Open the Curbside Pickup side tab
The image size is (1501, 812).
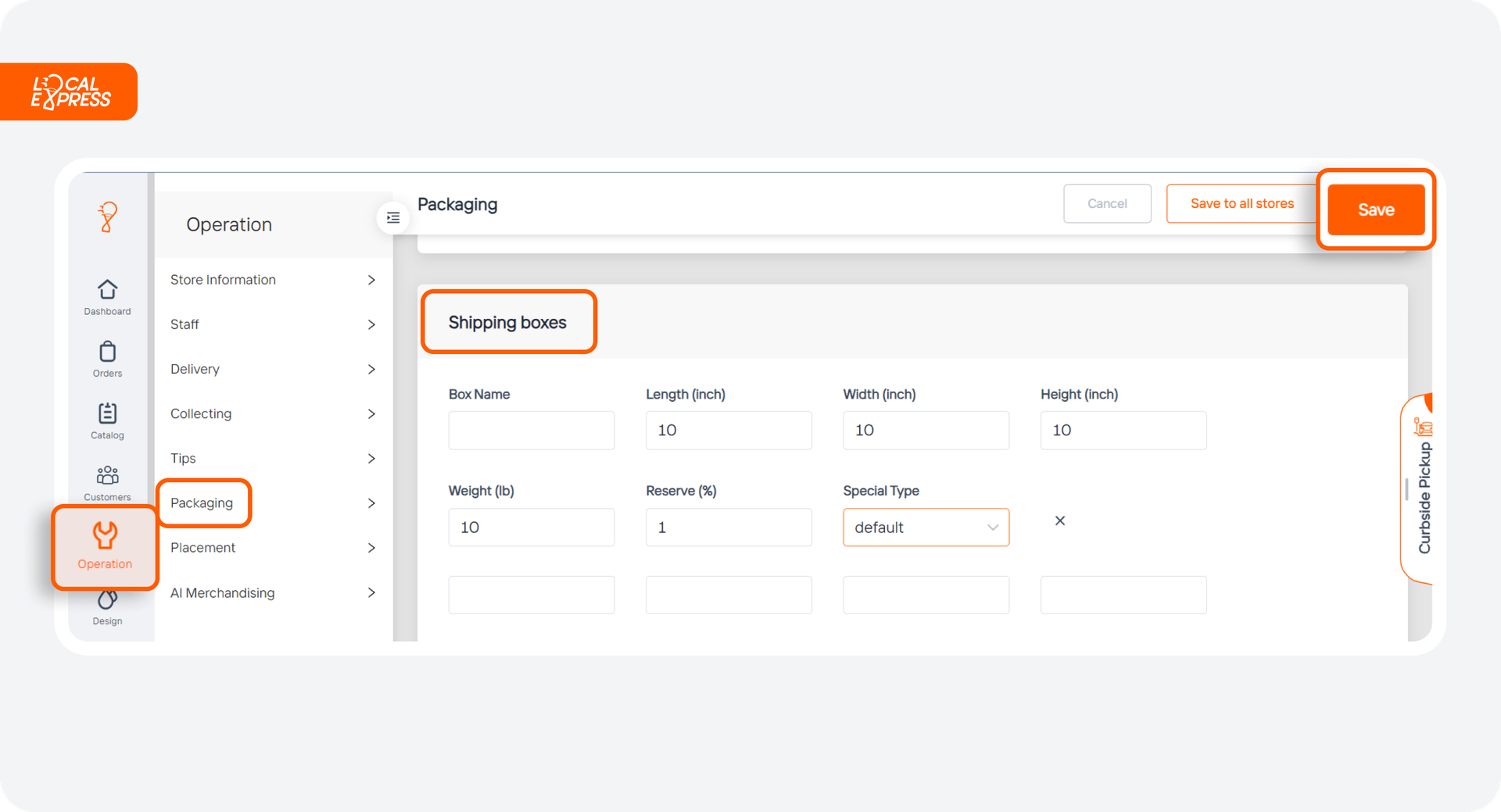tap(1424, 492)
